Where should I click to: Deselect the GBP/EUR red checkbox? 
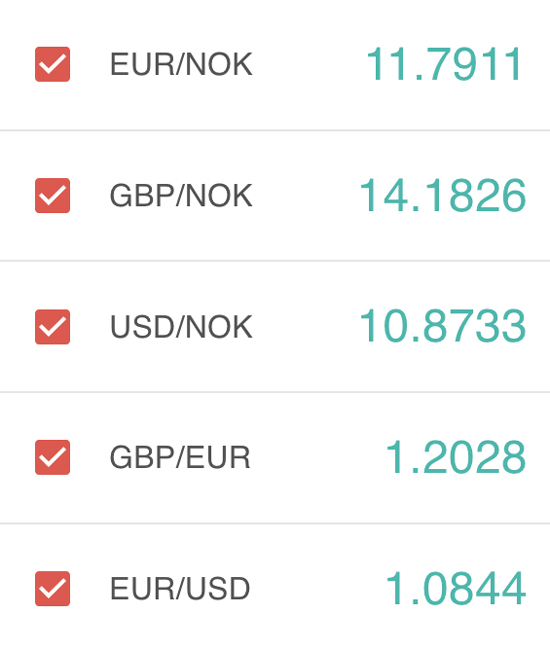click(52, 457)
